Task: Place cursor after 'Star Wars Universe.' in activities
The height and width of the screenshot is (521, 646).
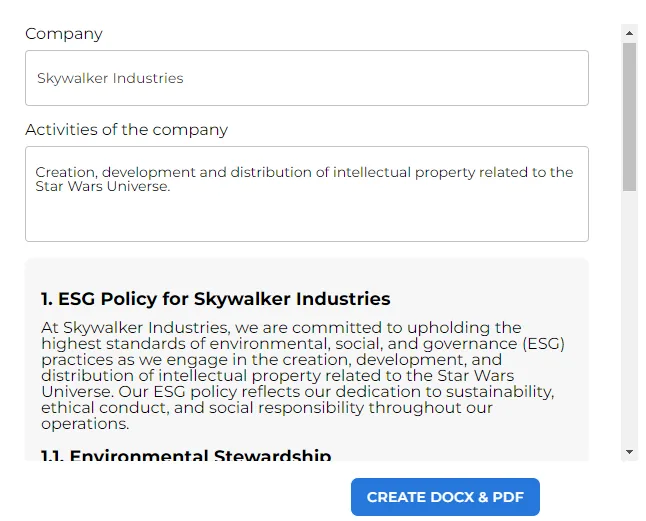Action: (x=171, y=186)
